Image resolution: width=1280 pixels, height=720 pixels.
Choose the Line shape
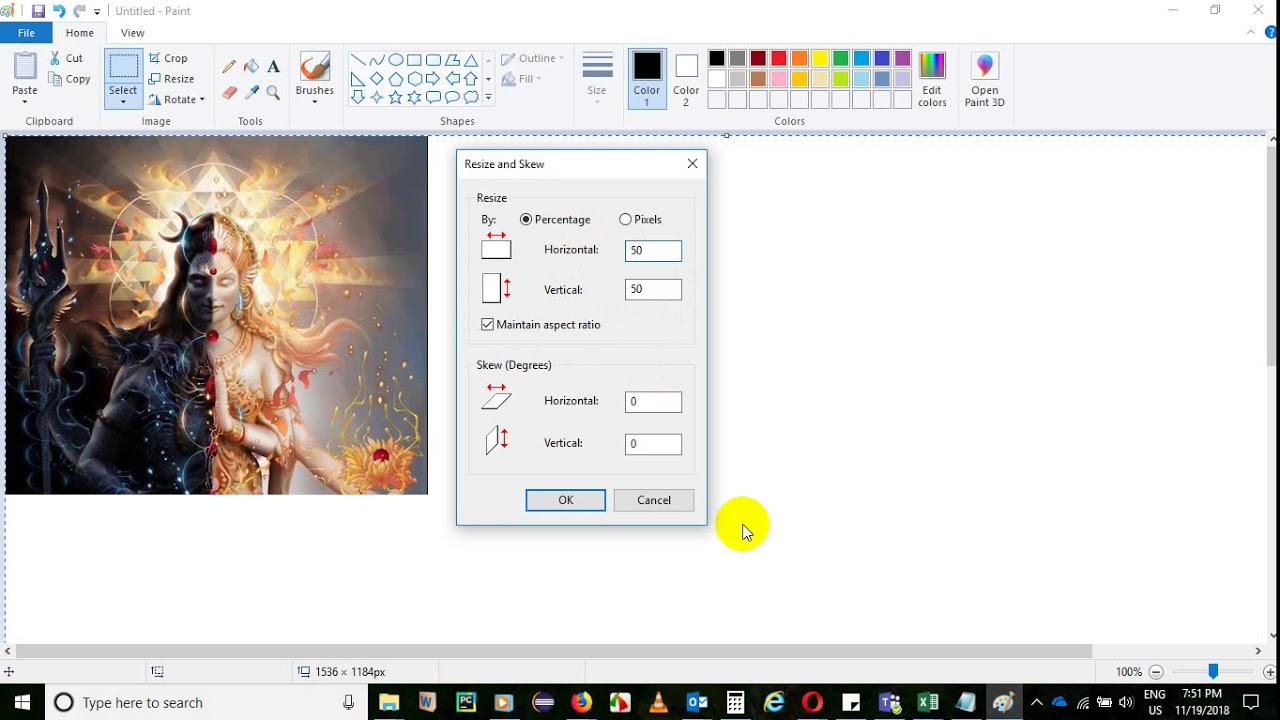(x=357, y=60)
